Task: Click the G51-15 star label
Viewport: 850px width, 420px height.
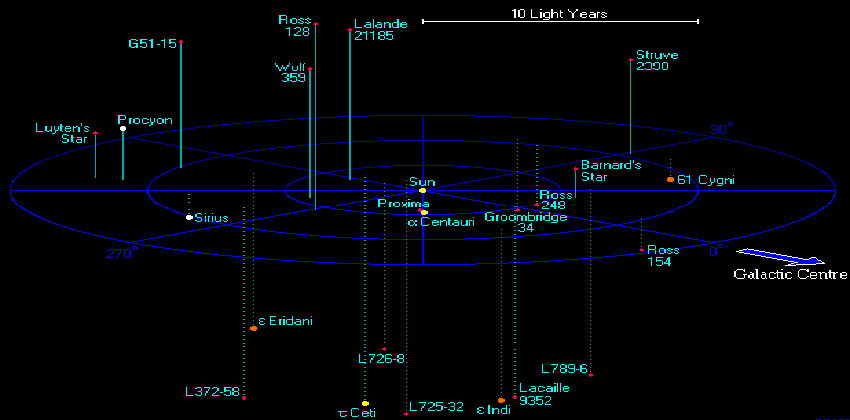Action: [152, 44]
